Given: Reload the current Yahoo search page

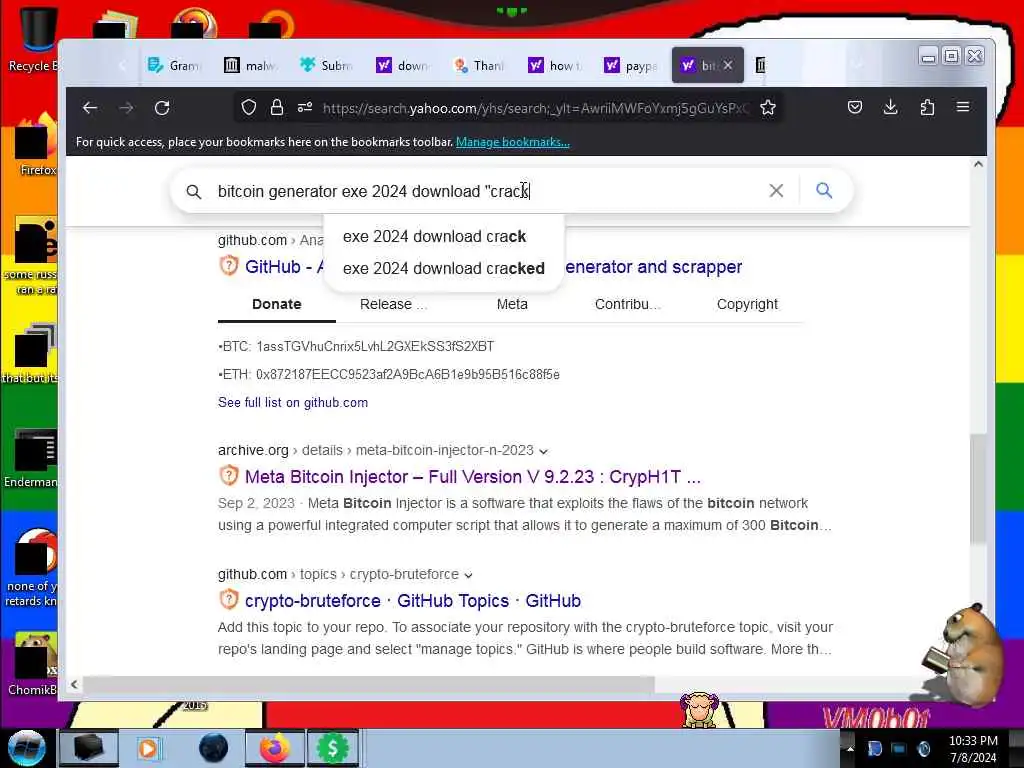Looking at the screenshot, I should coord(162,108).
